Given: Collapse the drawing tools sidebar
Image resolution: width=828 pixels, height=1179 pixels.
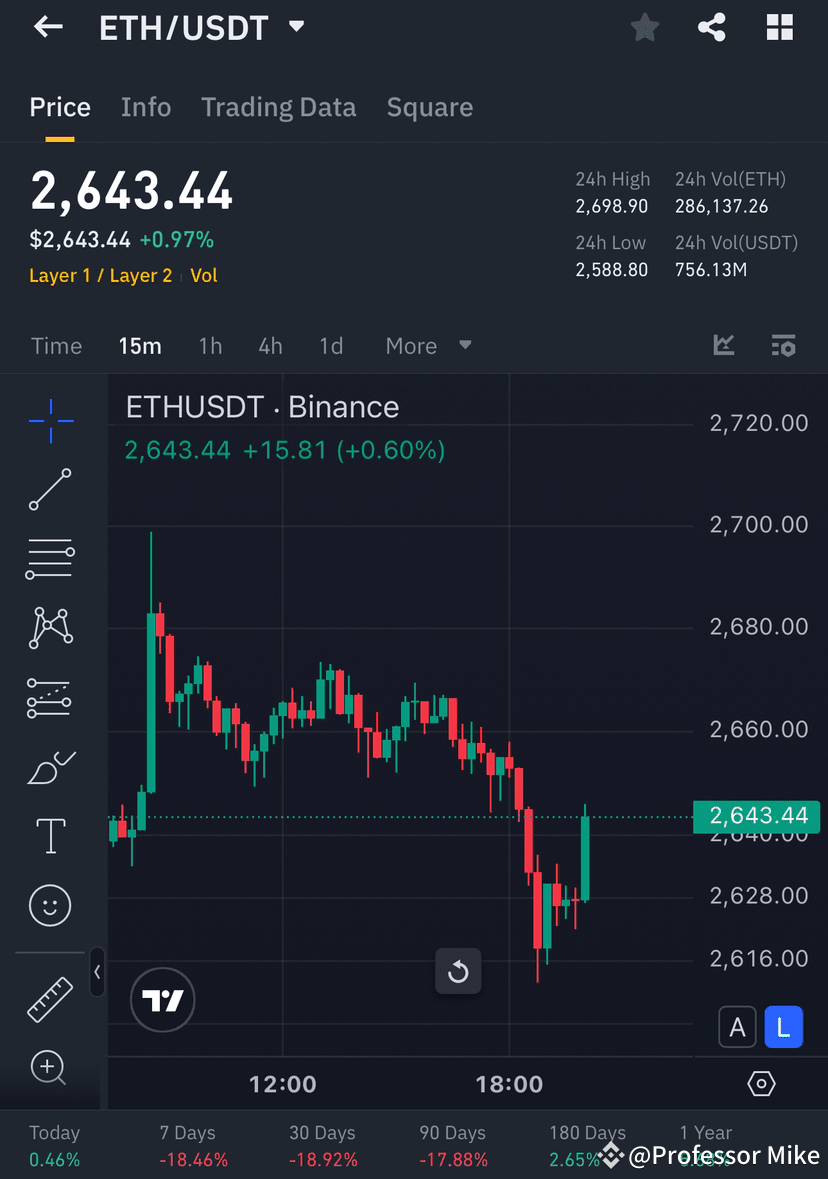Looking at the screenshot, I should (97, 972).
